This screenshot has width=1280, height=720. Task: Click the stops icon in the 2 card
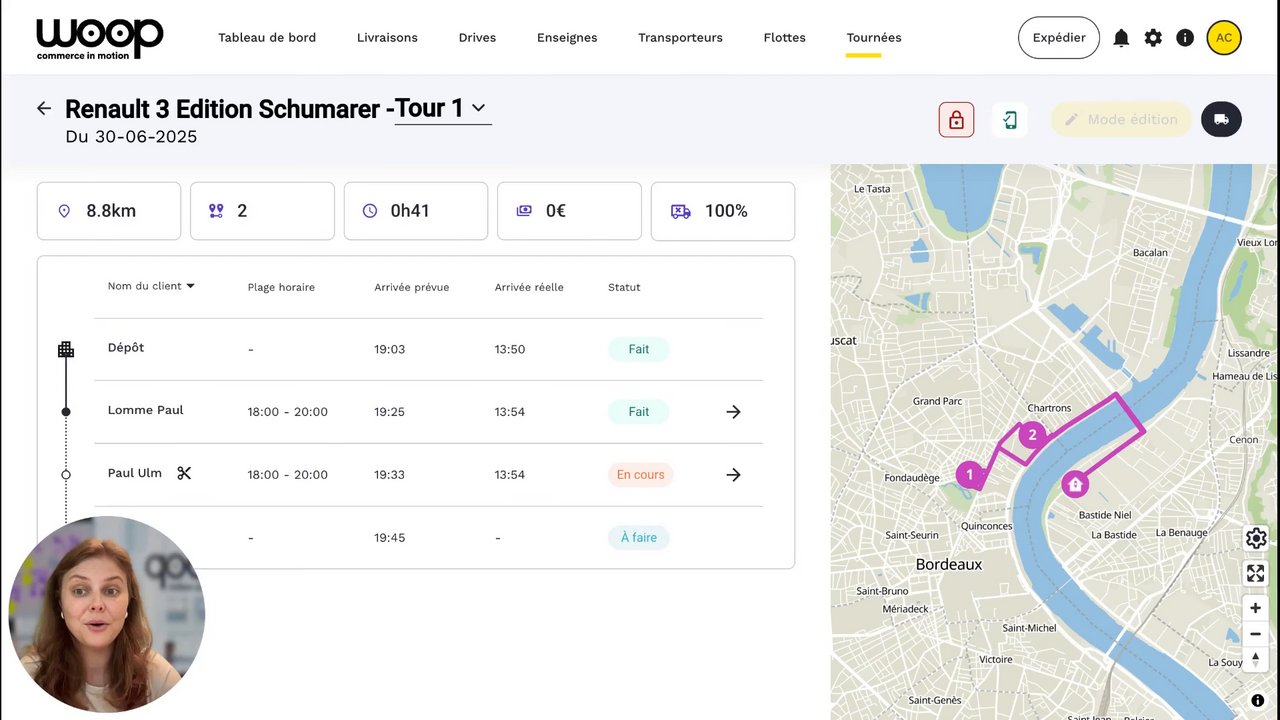point(216,211)
